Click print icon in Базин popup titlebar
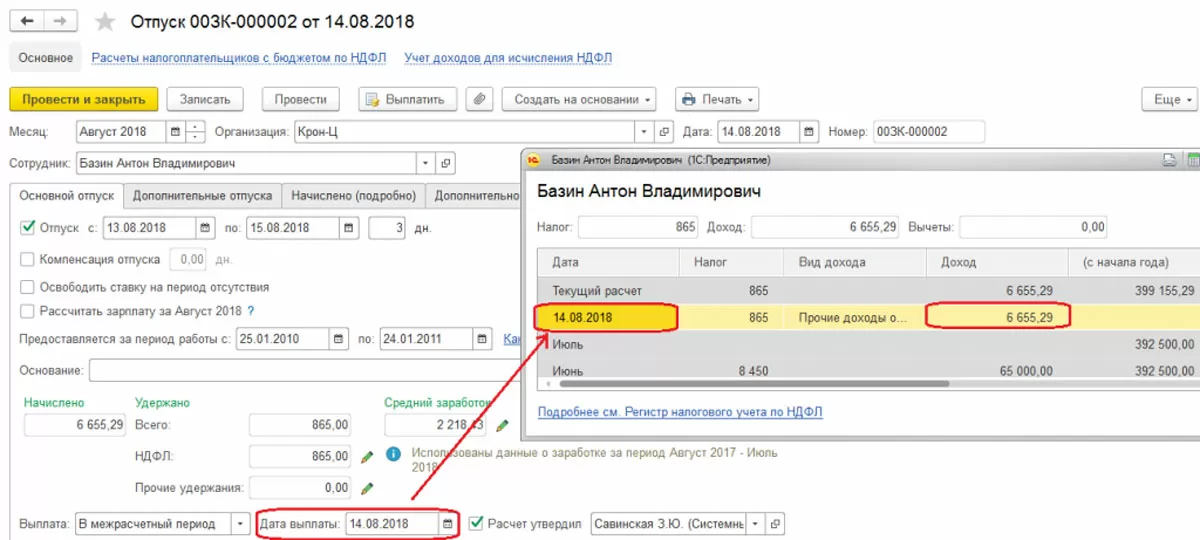The image size is (1200, 540). point(1169,159)
